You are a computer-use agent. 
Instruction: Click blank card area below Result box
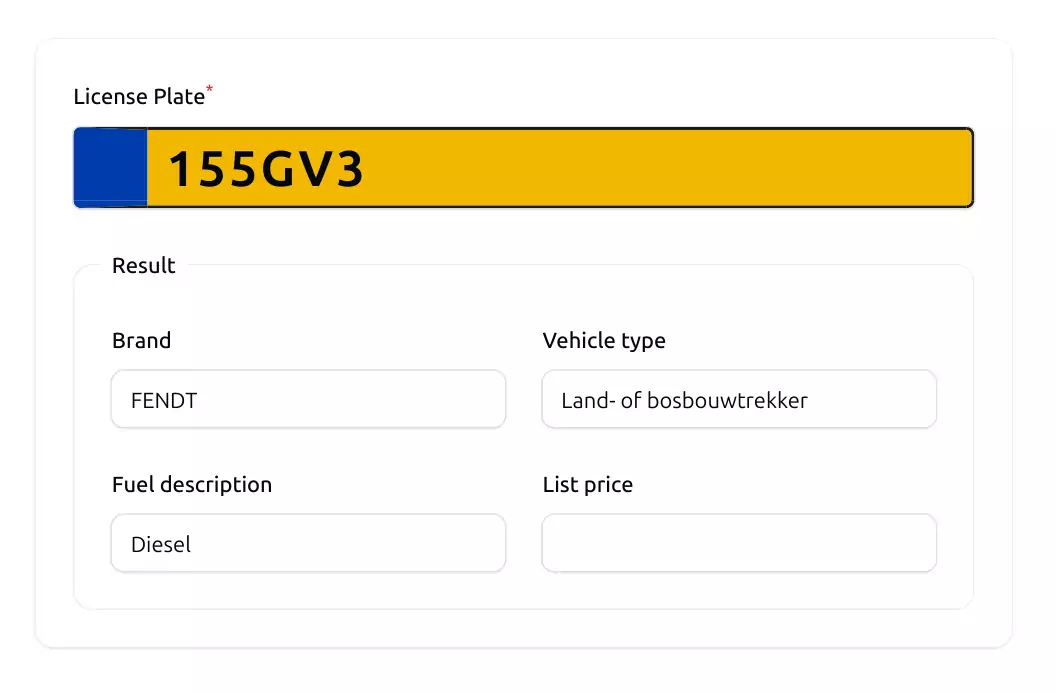coord(524,628)
